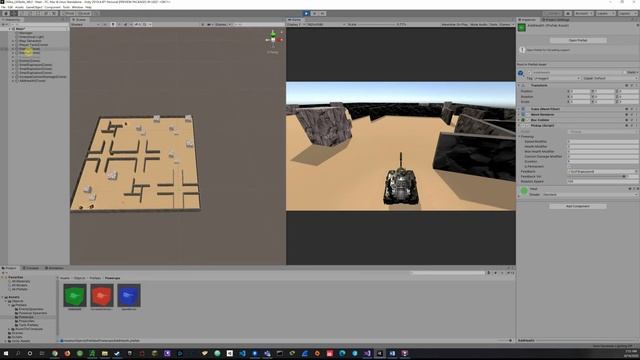Expand the Cube (Mesh Filter) component

click(519, 109)
